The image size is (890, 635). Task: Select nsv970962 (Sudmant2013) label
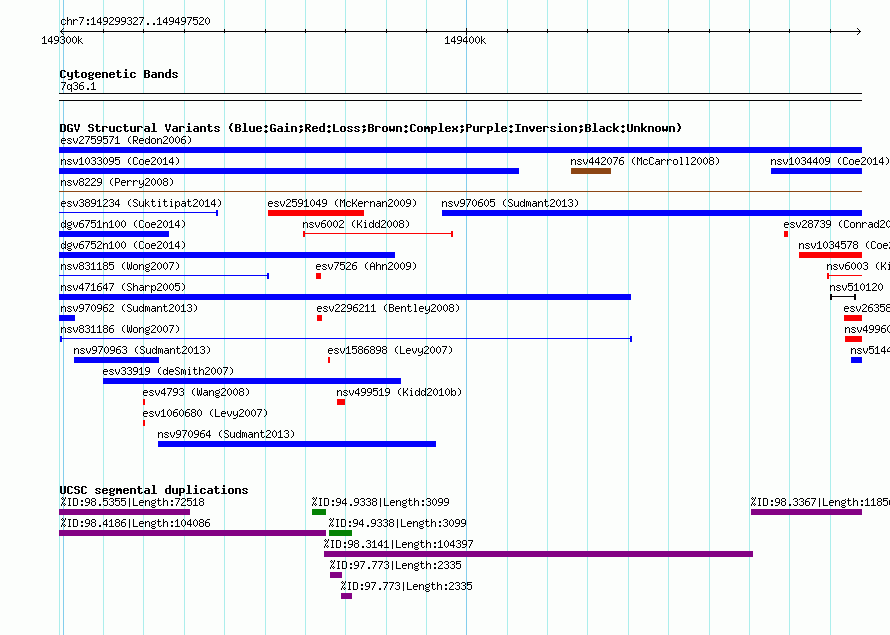129,308
